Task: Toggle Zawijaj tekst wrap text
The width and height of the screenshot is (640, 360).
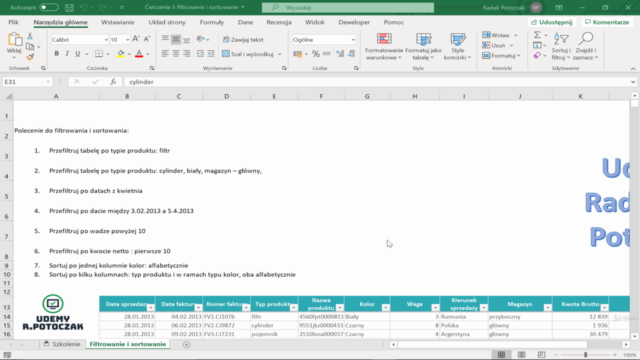Action: click(243, 40)
